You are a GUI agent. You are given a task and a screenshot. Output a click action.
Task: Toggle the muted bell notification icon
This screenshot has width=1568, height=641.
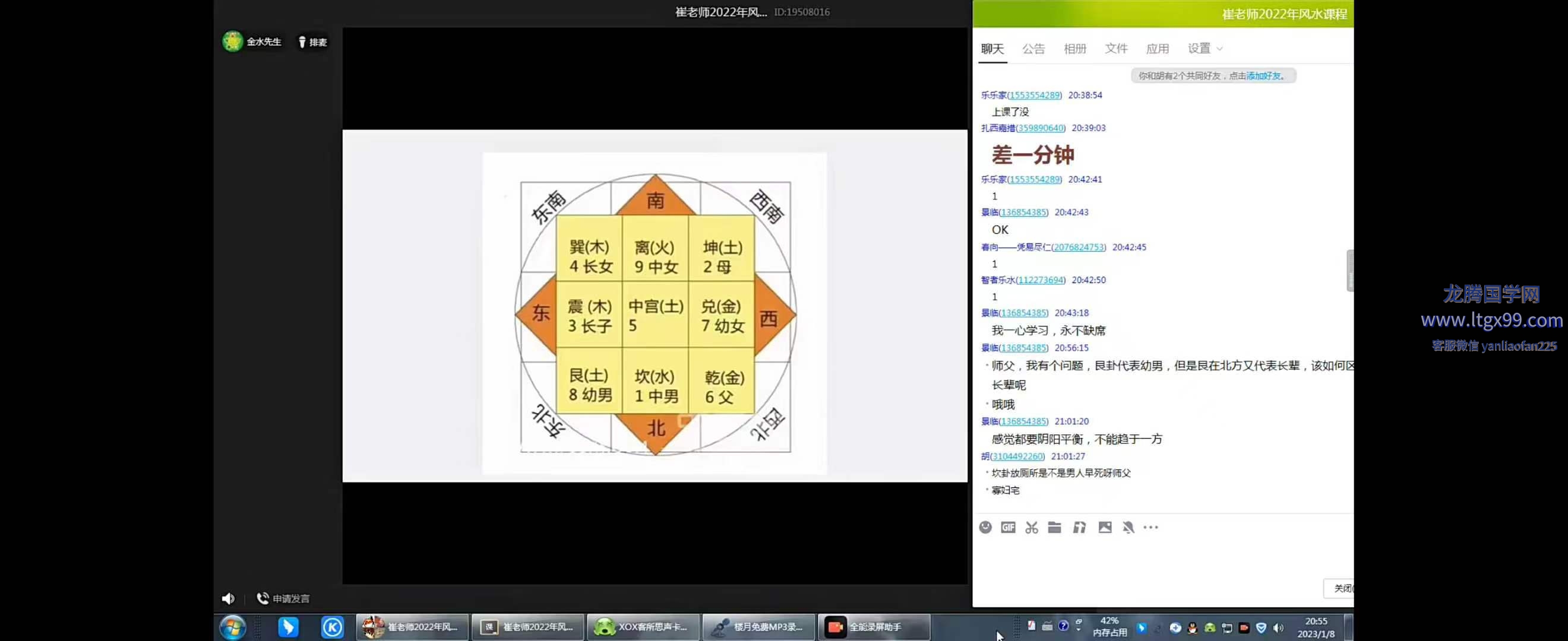(1128, 527)
